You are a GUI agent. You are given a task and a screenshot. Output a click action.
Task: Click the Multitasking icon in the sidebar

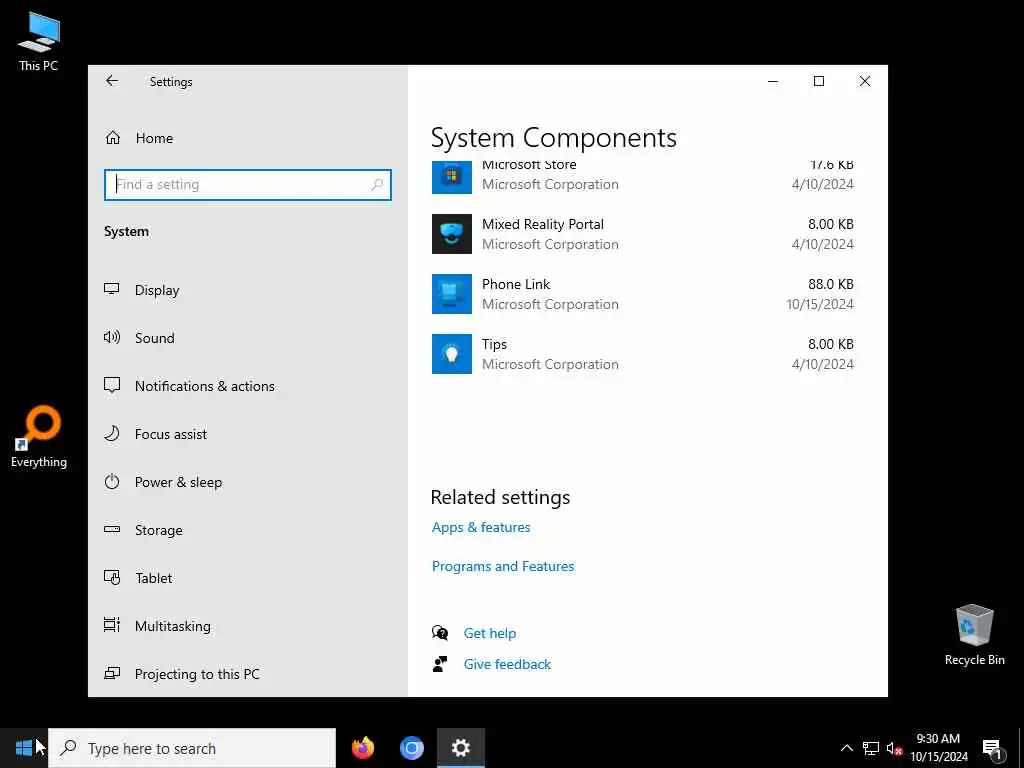click(x=112, y=625)
